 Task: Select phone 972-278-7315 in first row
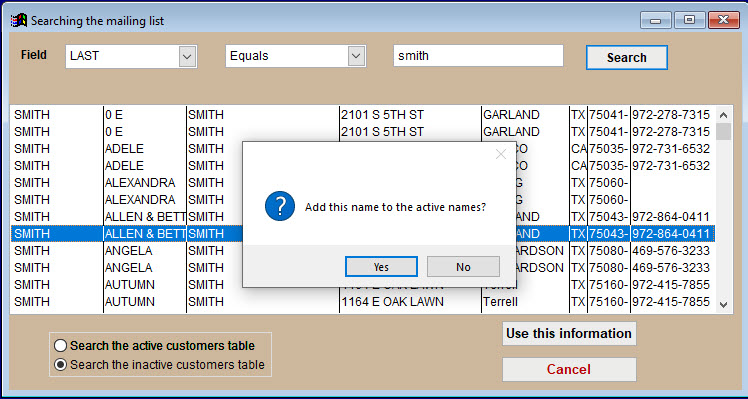pos(671,115)
